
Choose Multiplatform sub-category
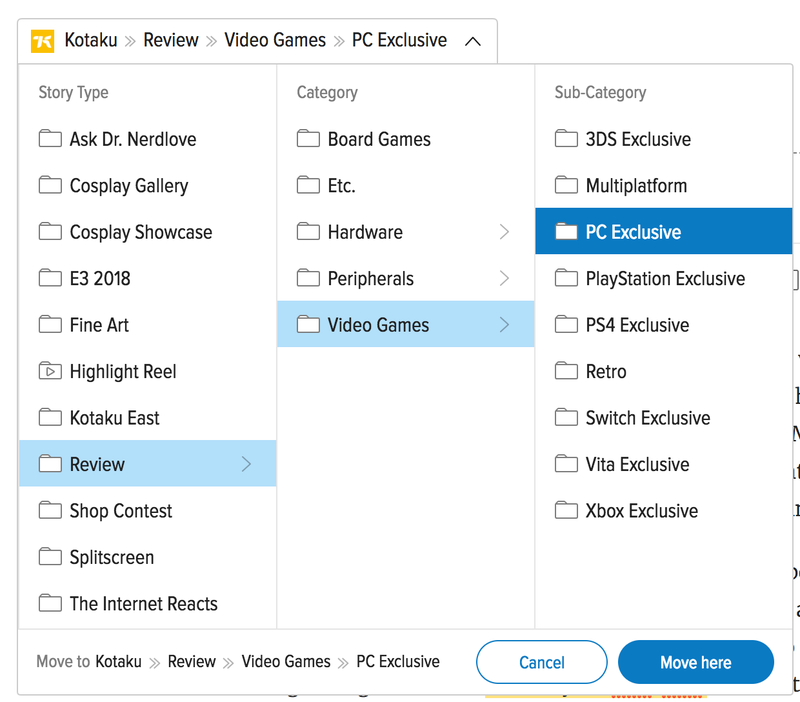664,185
